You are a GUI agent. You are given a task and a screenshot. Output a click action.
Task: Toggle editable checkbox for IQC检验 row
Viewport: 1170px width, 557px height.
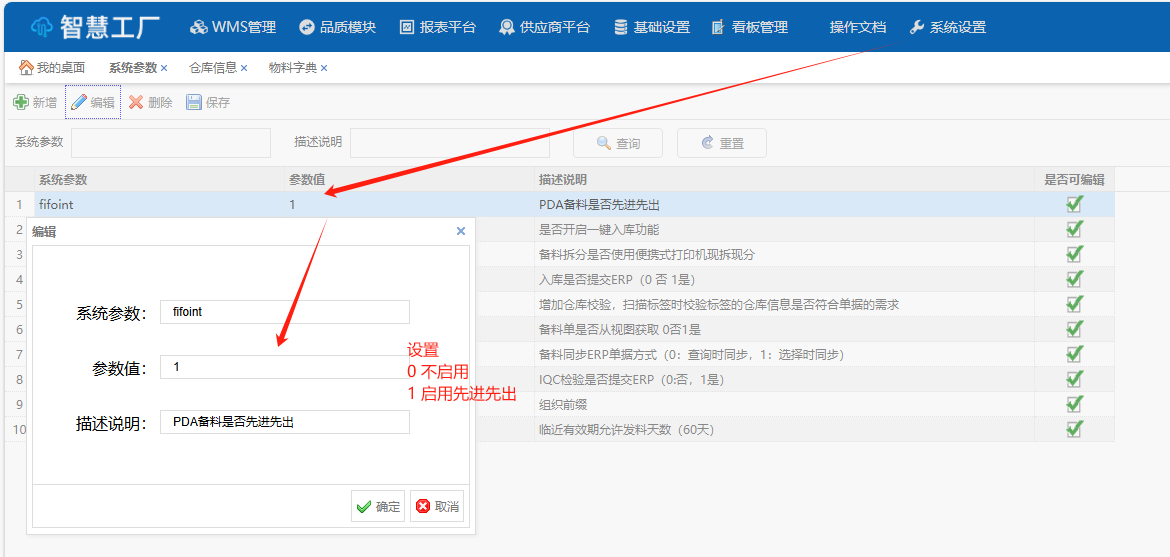point(1074,379)
